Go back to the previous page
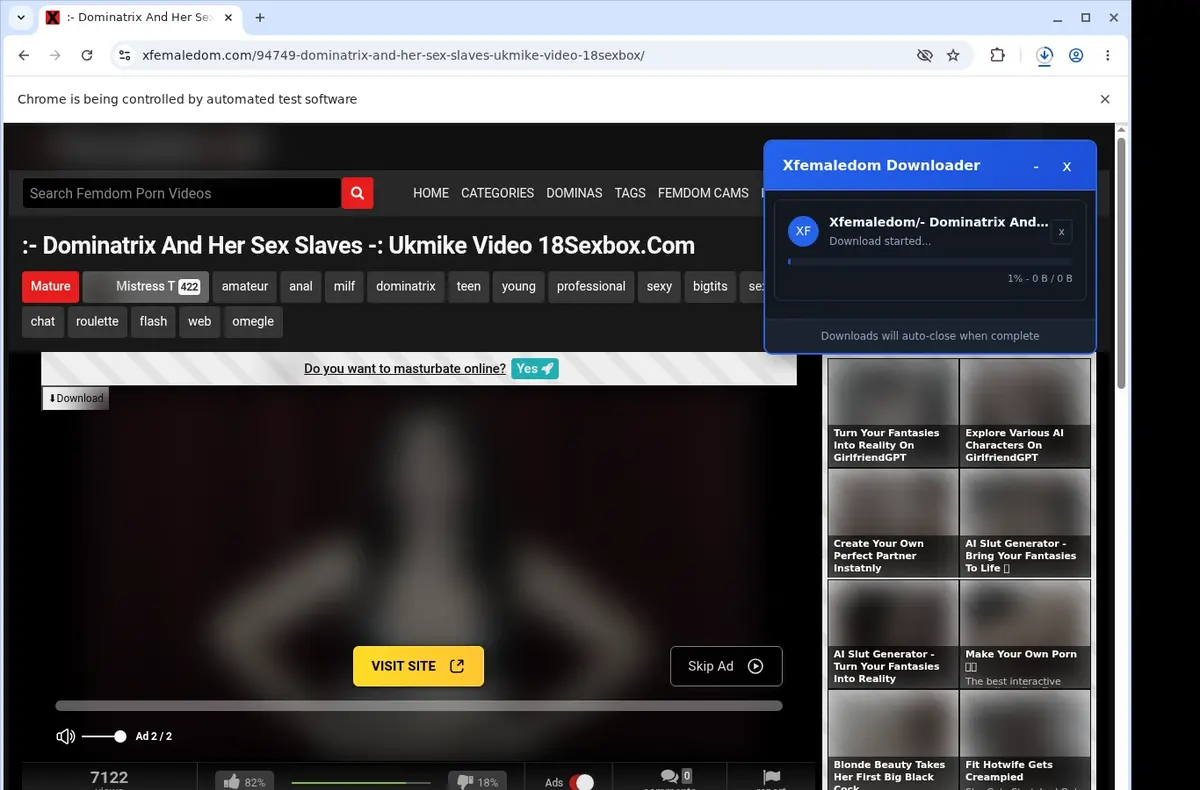 (24, 55)
